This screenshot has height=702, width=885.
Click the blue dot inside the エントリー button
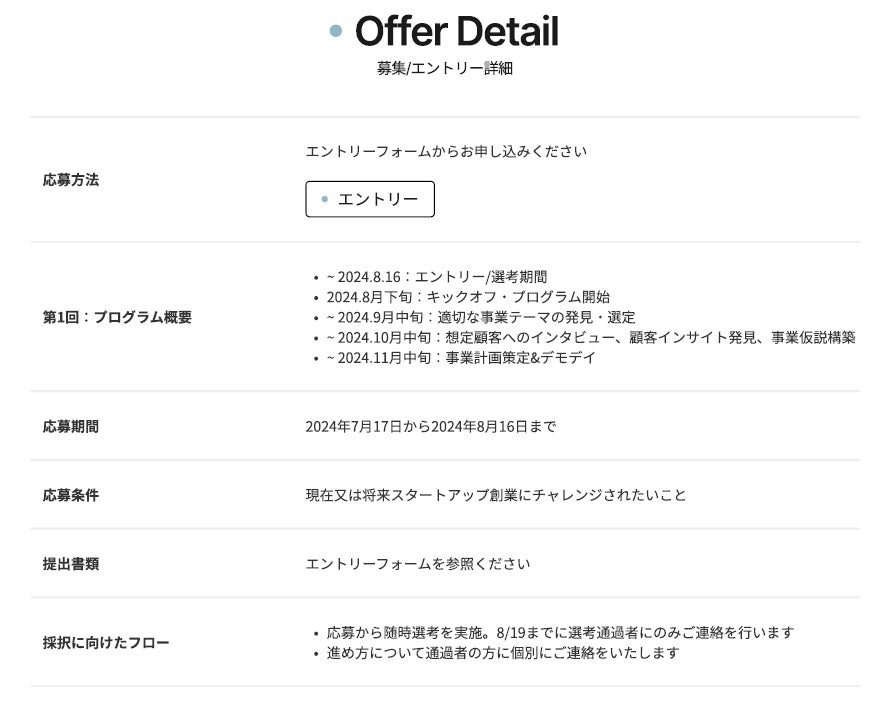click(324, 199)
